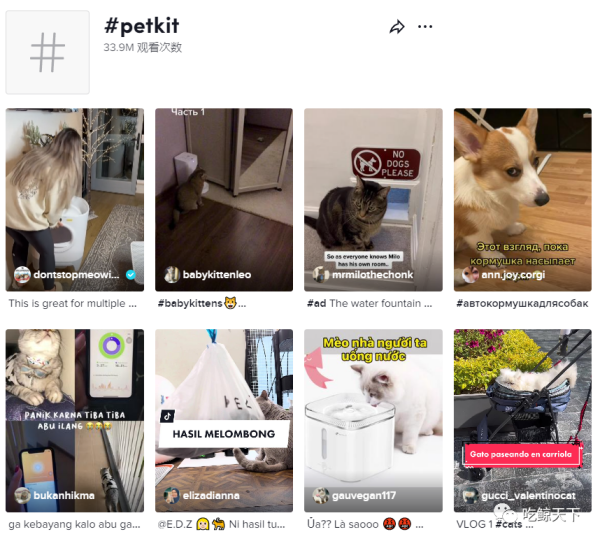Open the corgi video thumbnail

click(523, 200)
